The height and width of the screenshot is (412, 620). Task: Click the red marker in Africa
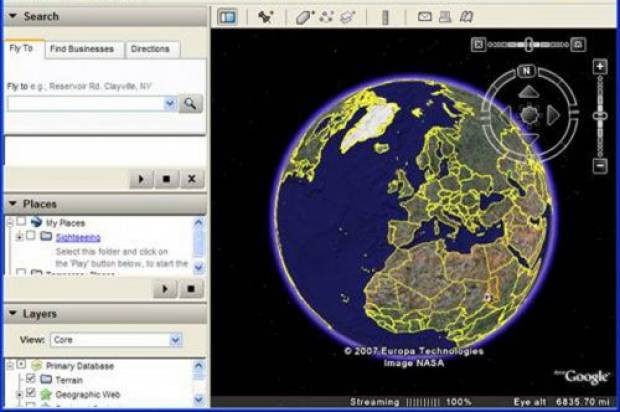point(488,297)
